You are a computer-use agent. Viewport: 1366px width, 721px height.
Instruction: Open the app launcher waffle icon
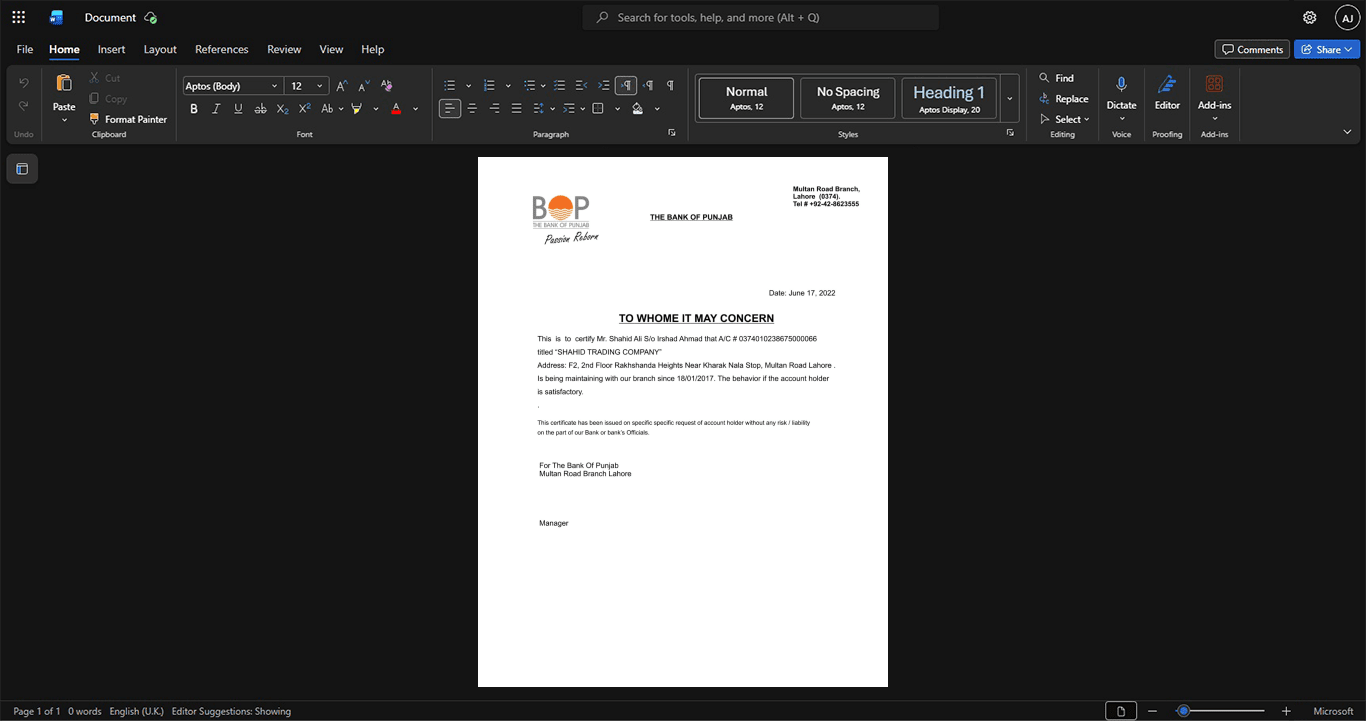pos(18,17)
